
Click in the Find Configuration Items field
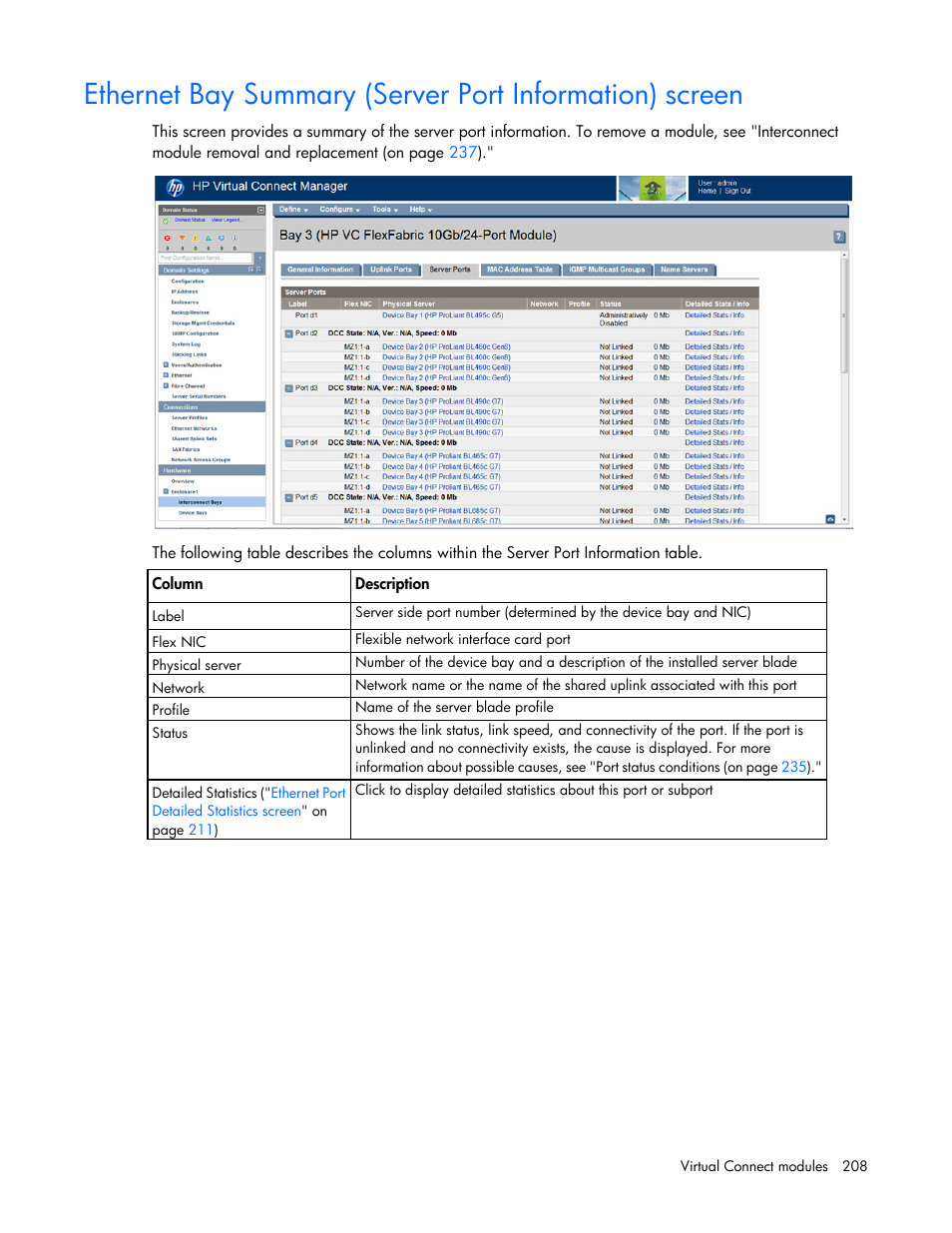pos(207,258)
